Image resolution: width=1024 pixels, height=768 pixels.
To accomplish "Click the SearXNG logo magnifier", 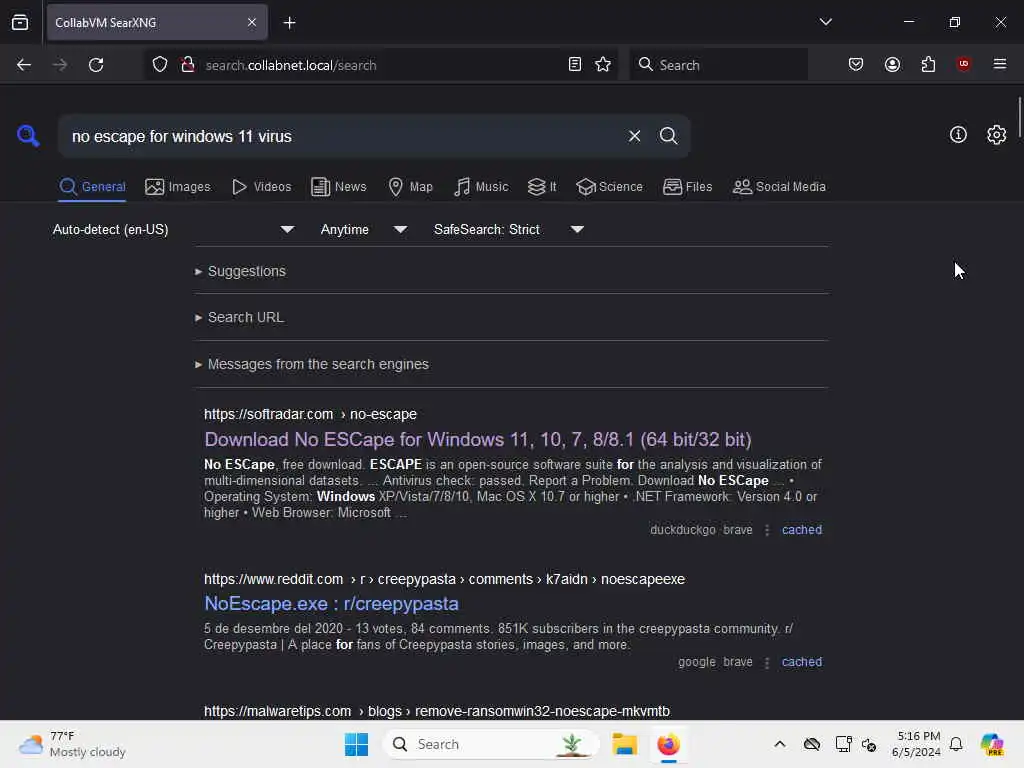I will click(27, 136).
